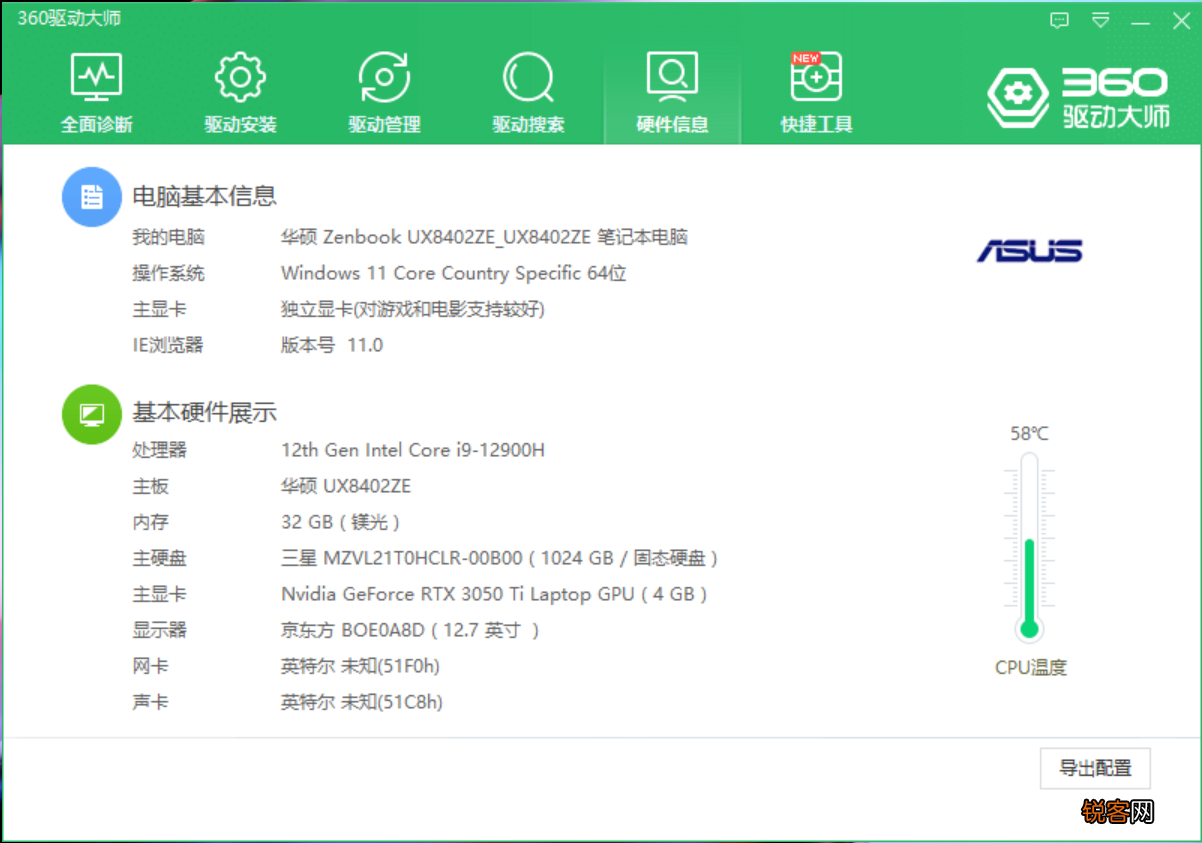1202x843 pixels.
Task: Click the 华硕 Zenbook UX8402ZE computer name
Action: click(x=484, y=237)
